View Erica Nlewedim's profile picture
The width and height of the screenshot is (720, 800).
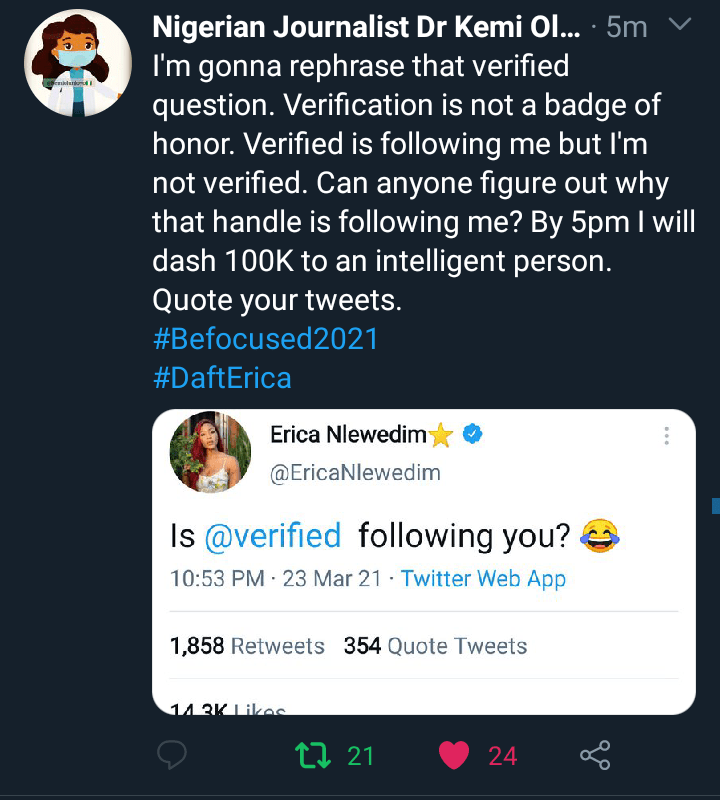point(211,453)
